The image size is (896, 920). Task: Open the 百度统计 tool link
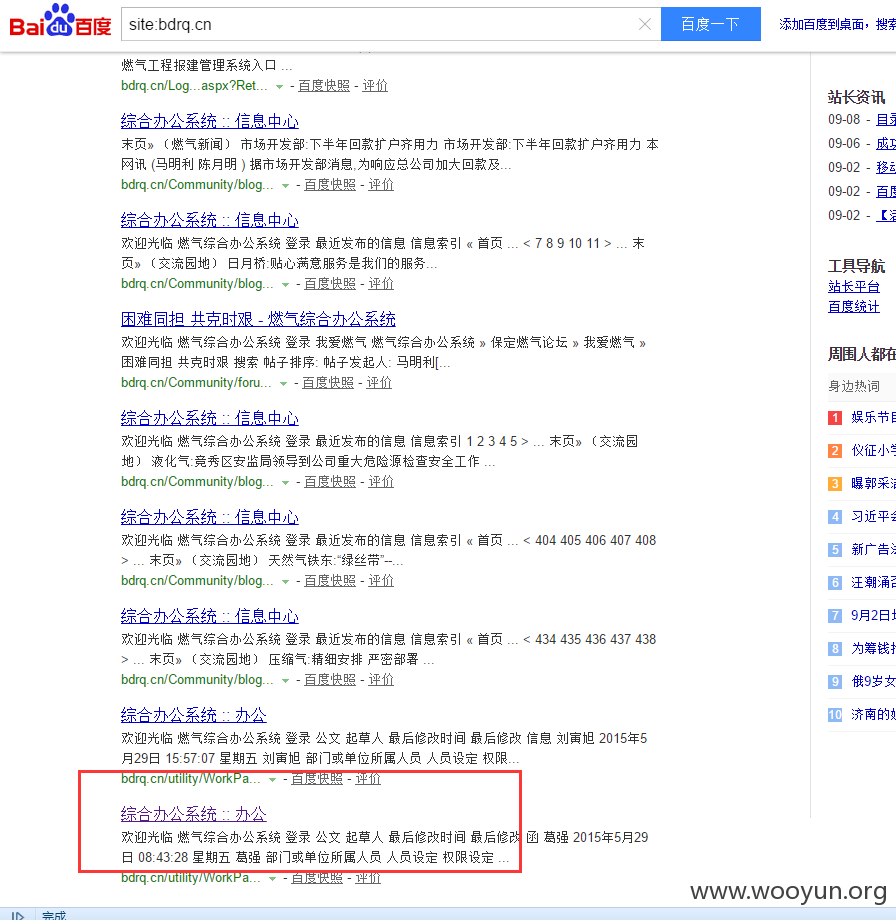coord(854,307)
